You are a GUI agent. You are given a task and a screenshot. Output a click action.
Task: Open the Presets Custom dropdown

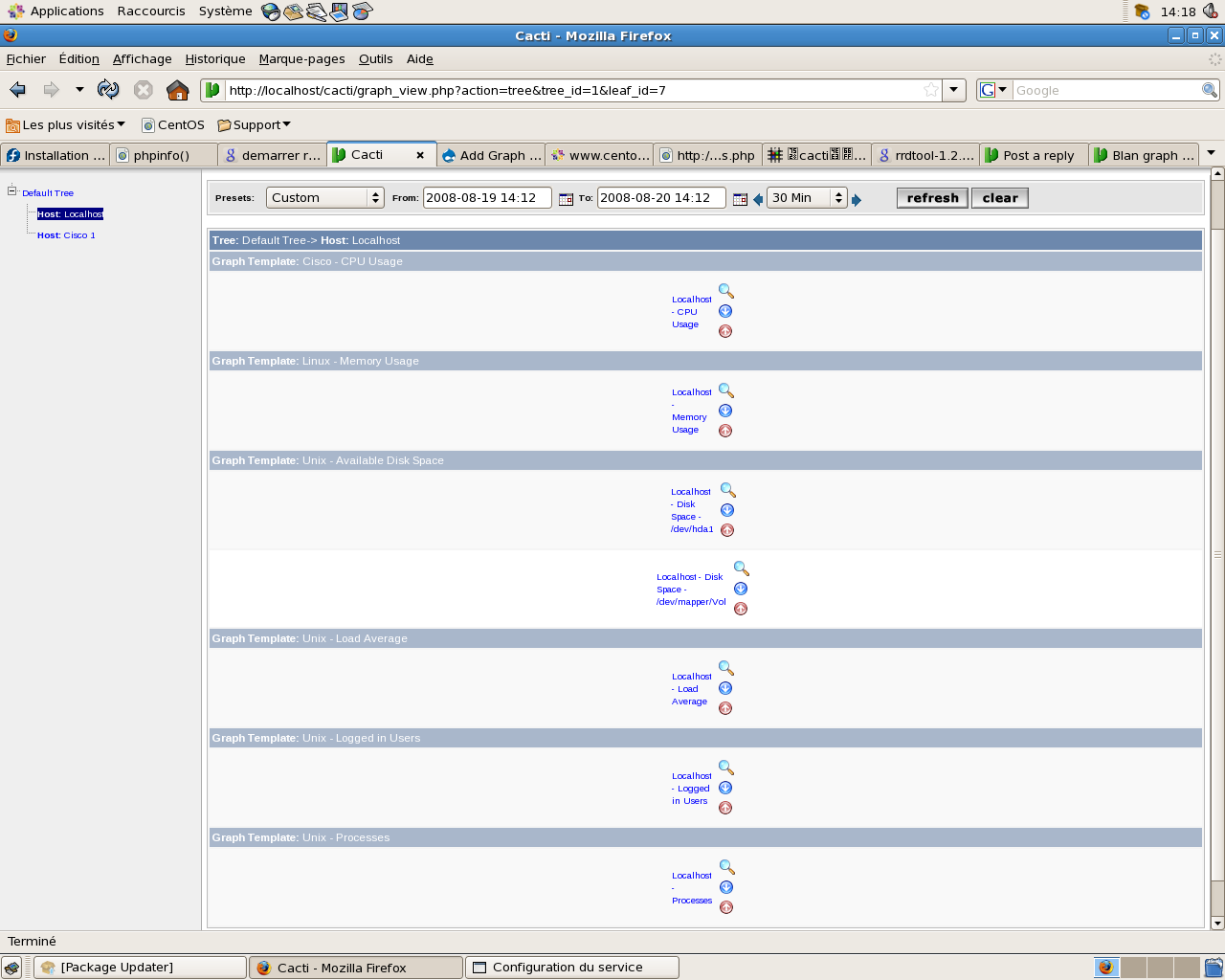(325, 198)
